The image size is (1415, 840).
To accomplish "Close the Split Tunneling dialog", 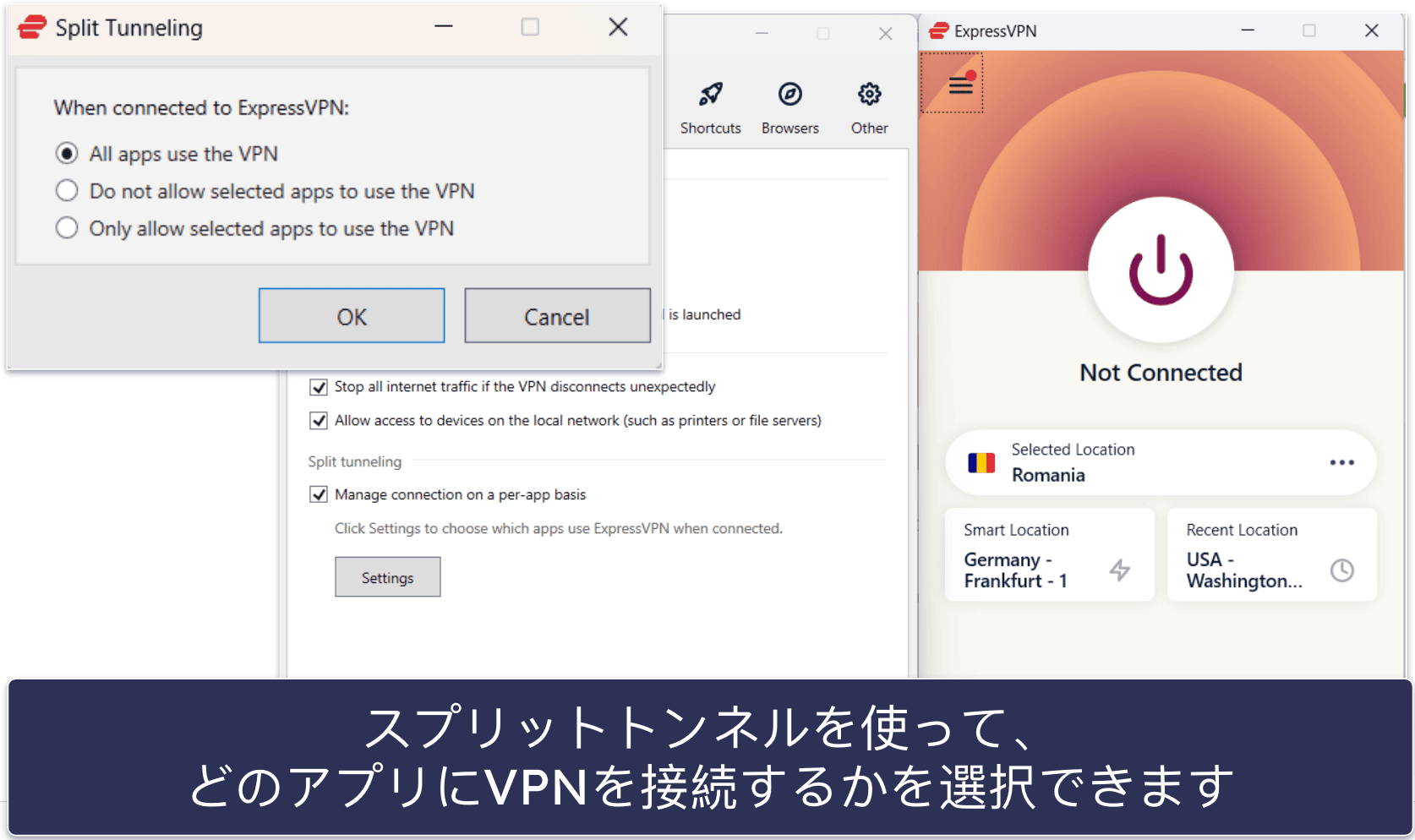I will coord(618,27).
